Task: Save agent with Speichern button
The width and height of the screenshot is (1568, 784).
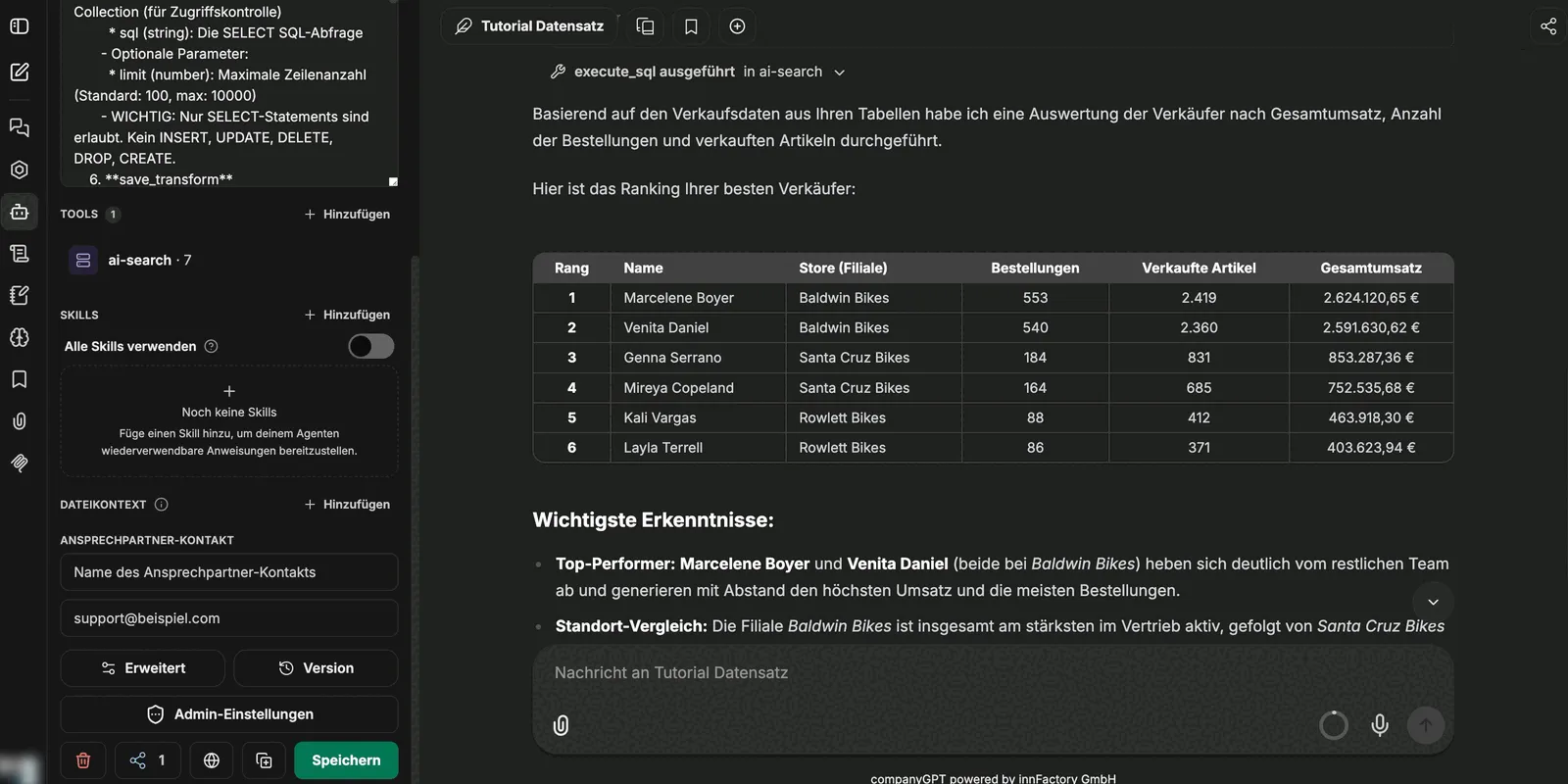Action: [x=346, y=760]
